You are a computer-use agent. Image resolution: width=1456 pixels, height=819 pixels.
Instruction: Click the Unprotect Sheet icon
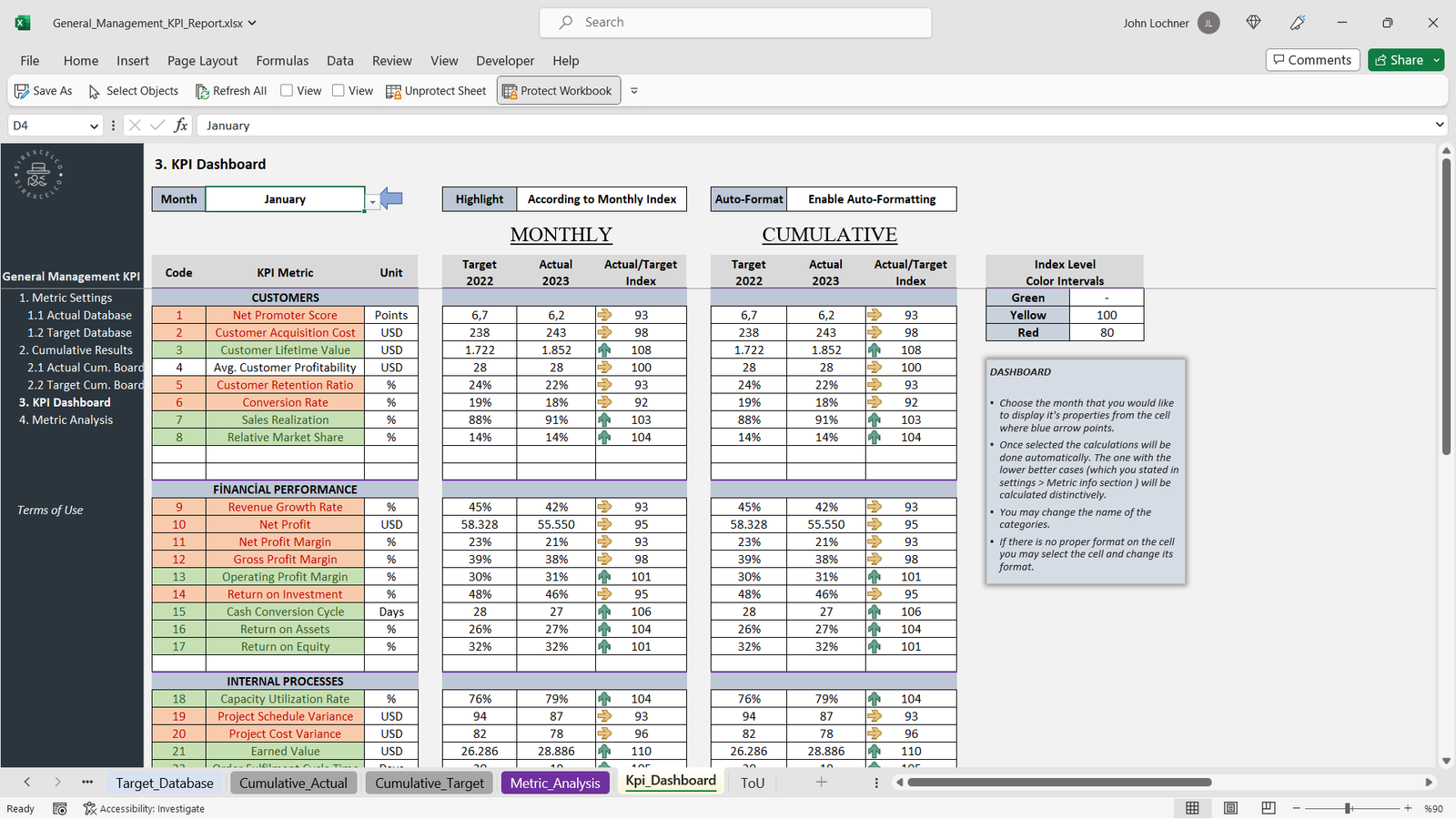click(393, 91)
